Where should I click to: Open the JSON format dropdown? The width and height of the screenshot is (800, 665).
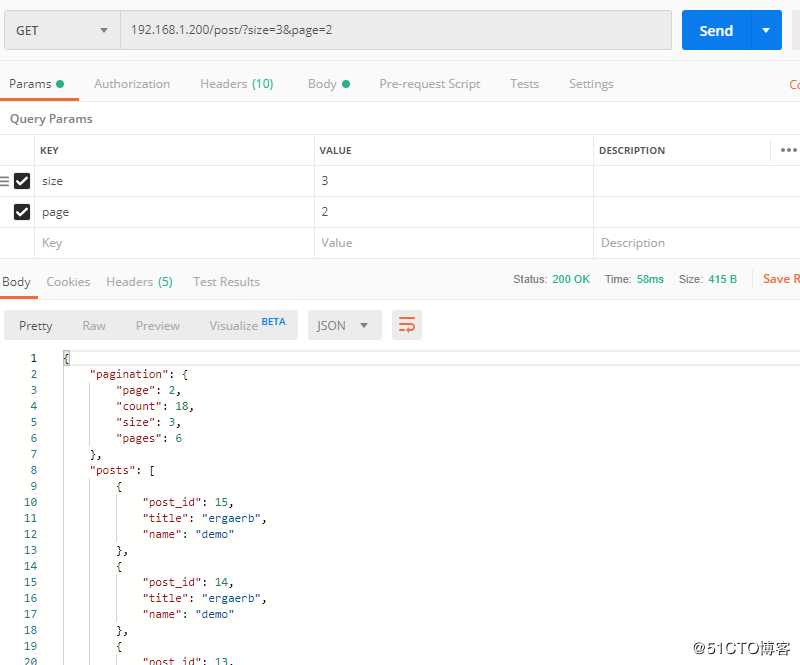(344, 325)
